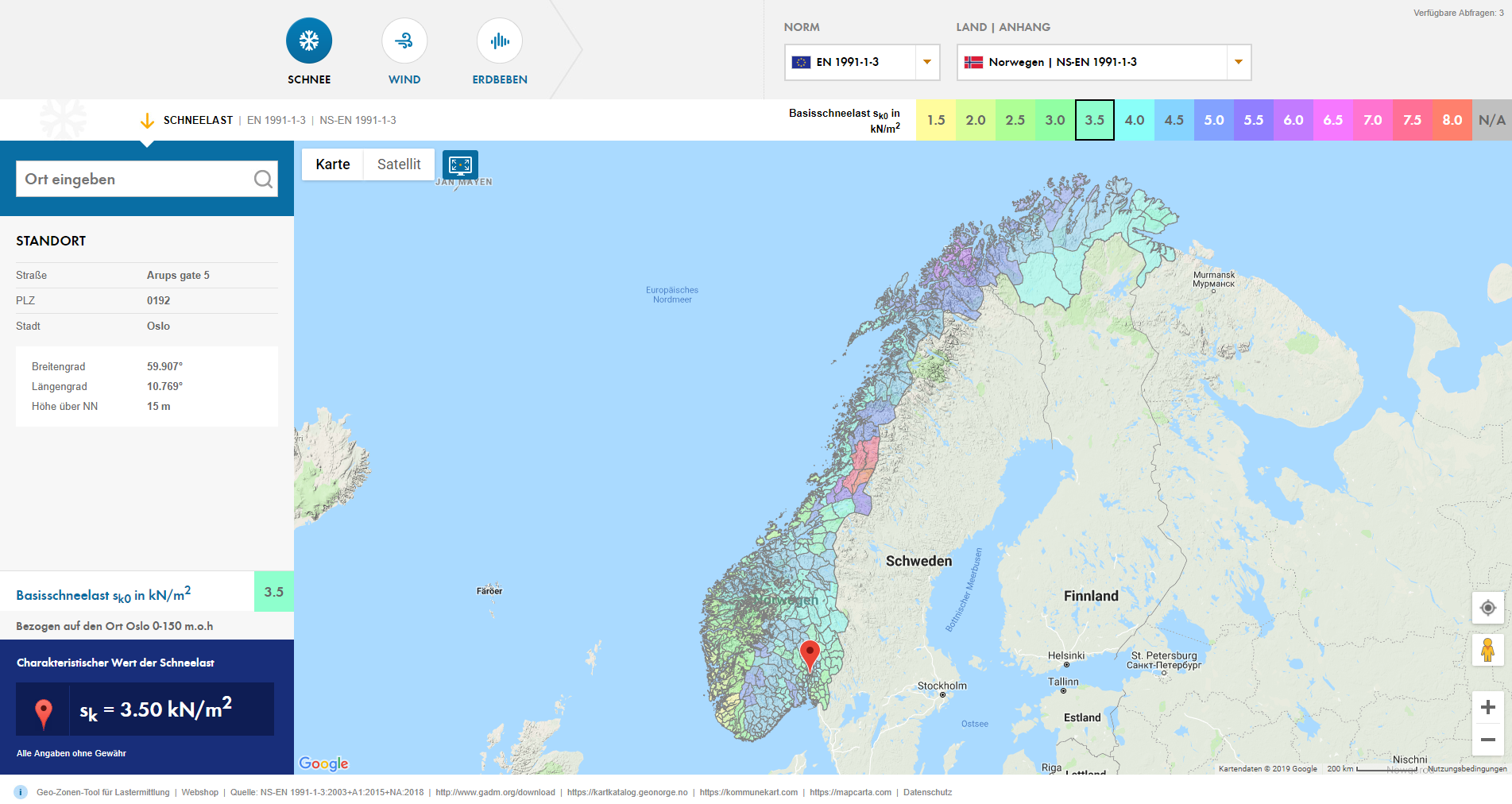The width and height of the screenshot is (1512, 804).
Task: Switch to the Satellit map view
Action: click(398, 164)
